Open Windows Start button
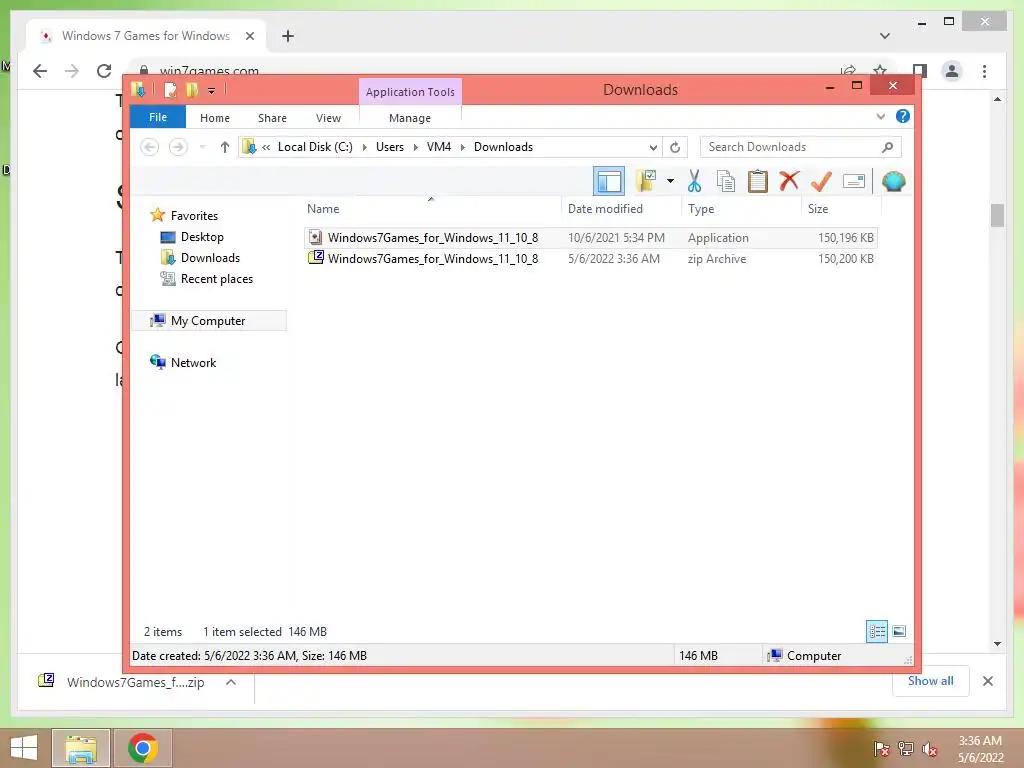Viewport: 1024px width, 768px height. point(24,748)
